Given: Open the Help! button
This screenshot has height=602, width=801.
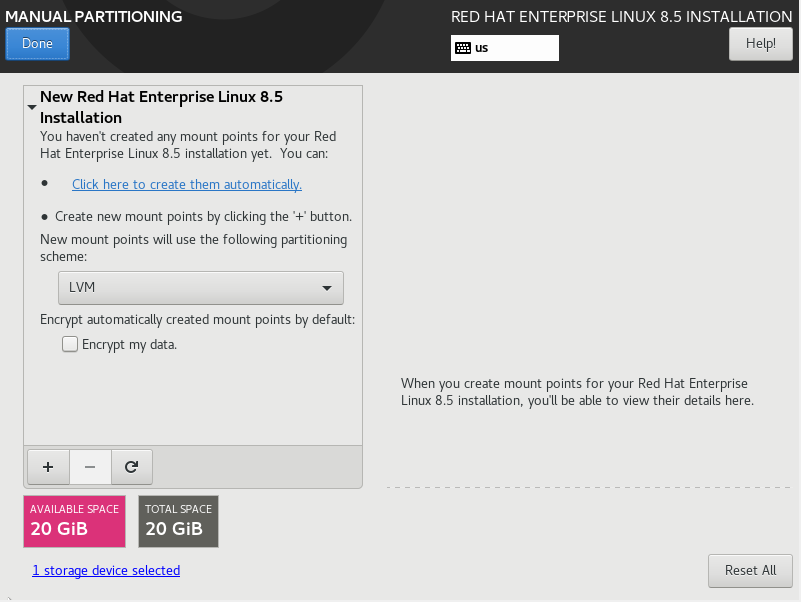Looking at the screenshot, I should coord(760,44).
